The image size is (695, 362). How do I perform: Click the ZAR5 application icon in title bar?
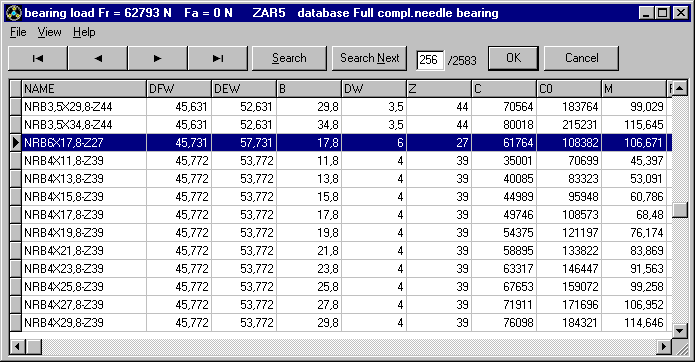[x=14, y=13]
